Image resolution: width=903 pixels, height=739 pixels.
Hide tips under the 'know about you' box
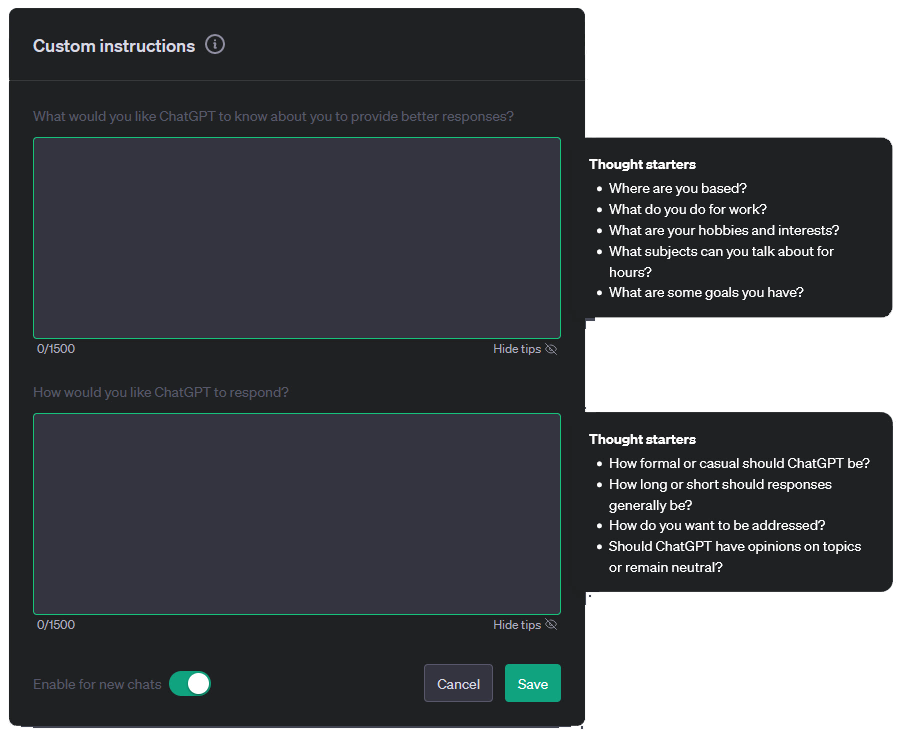[x=525, y=349]
